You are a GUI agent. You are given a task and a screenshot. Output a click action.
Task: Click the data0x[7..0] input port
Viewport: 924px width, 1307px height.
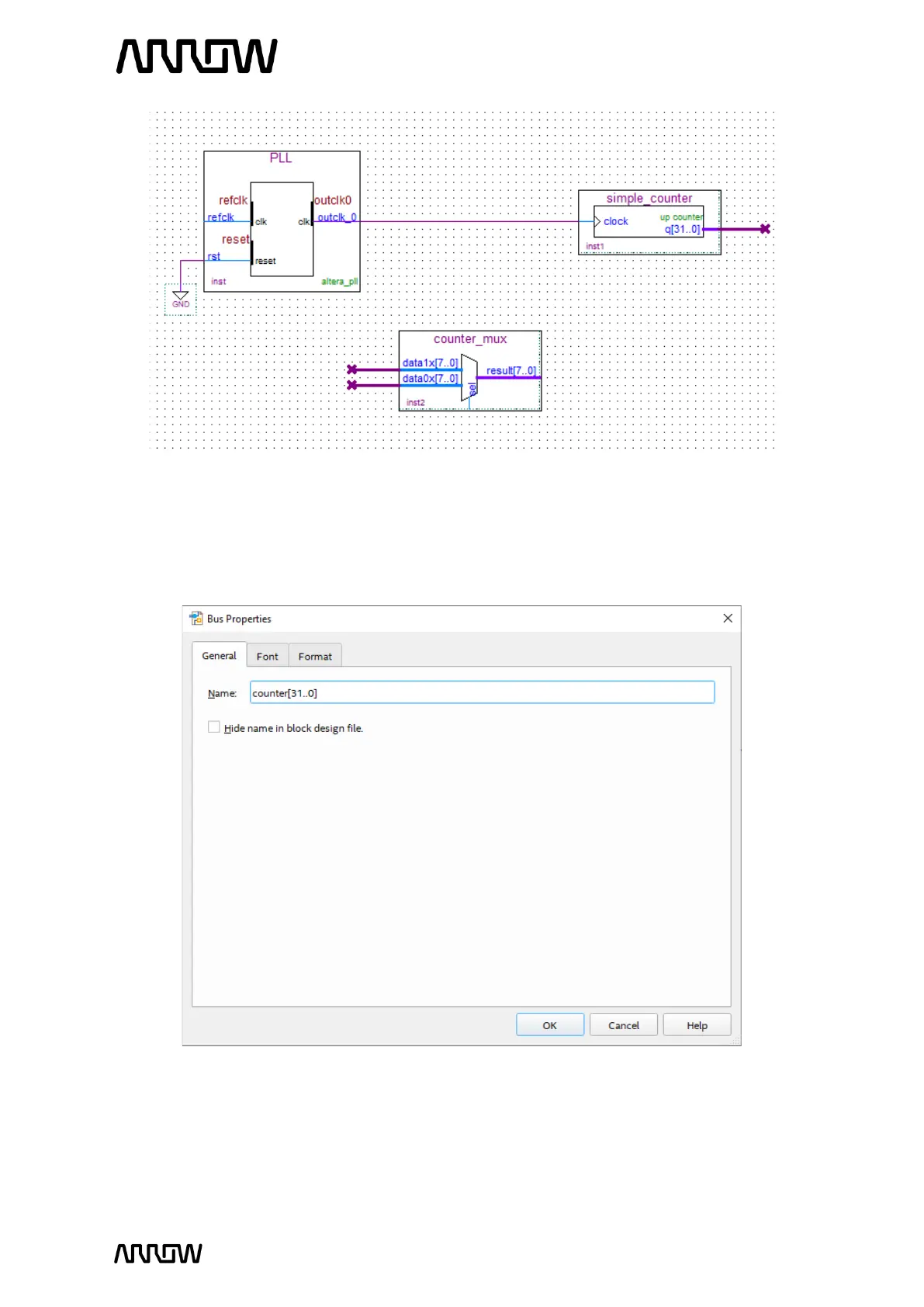click(x=430, y=378)
